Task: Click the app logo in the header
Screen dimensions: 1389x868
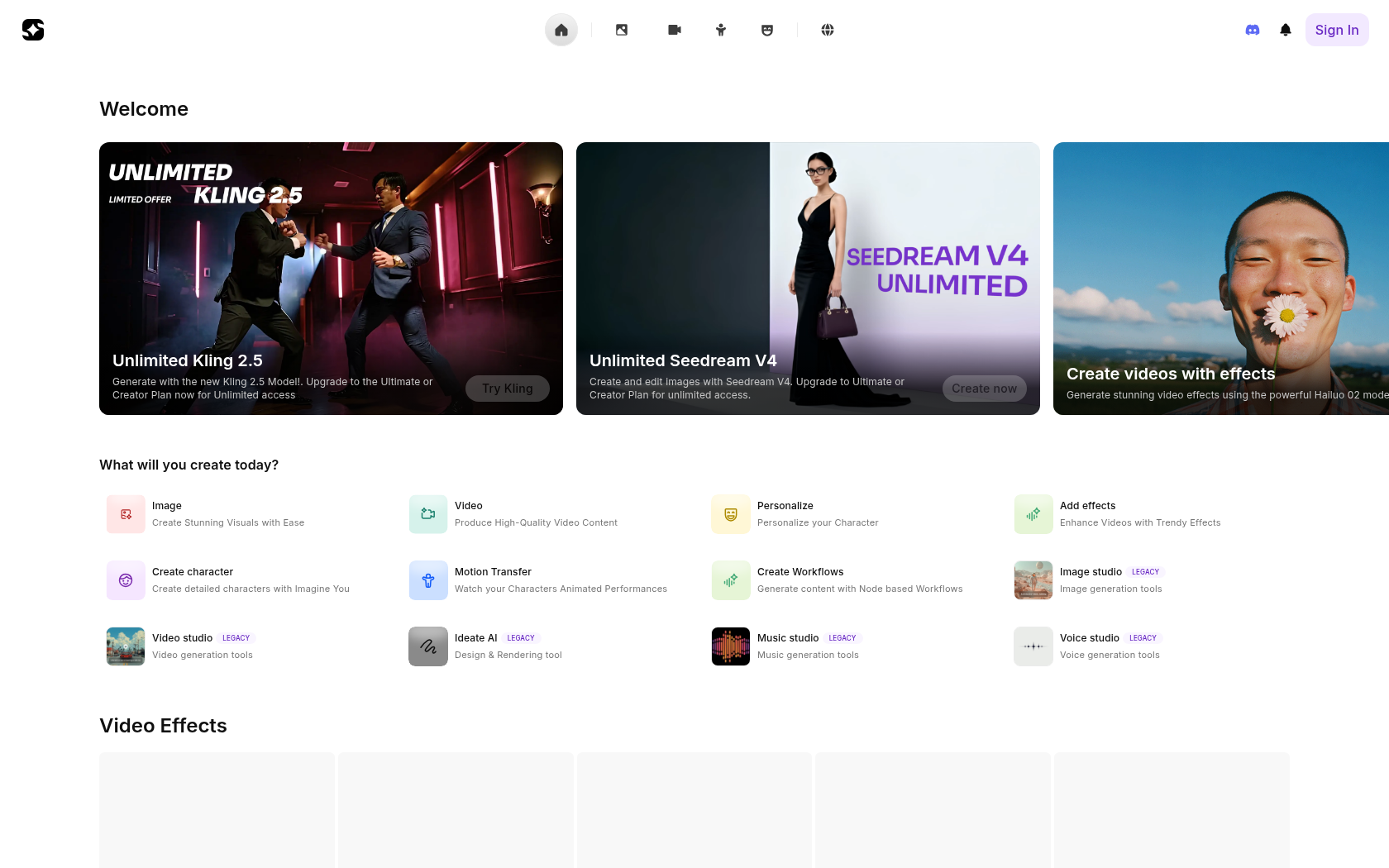Action: click(33, 30)
